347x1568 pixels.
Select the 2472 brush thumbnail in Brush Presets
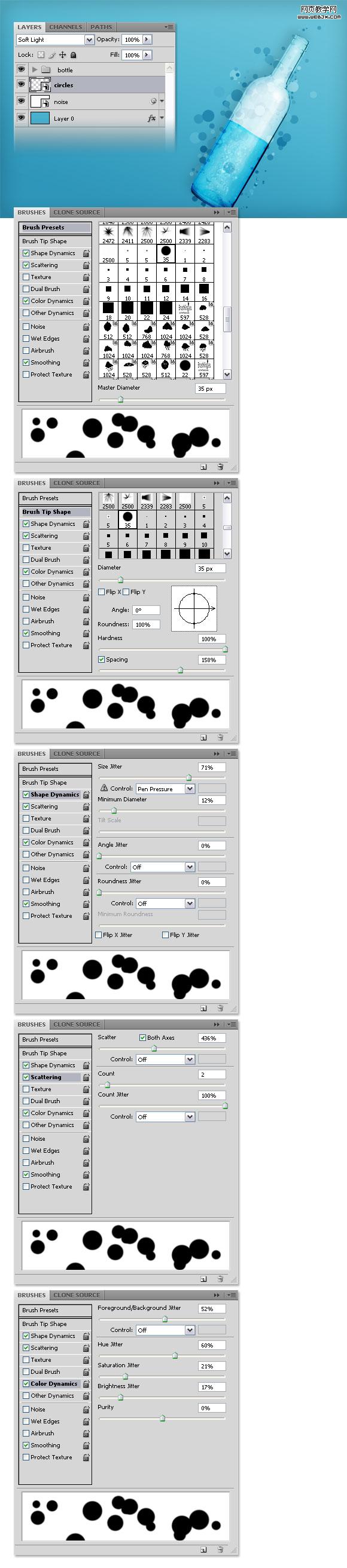click(108, 234)
